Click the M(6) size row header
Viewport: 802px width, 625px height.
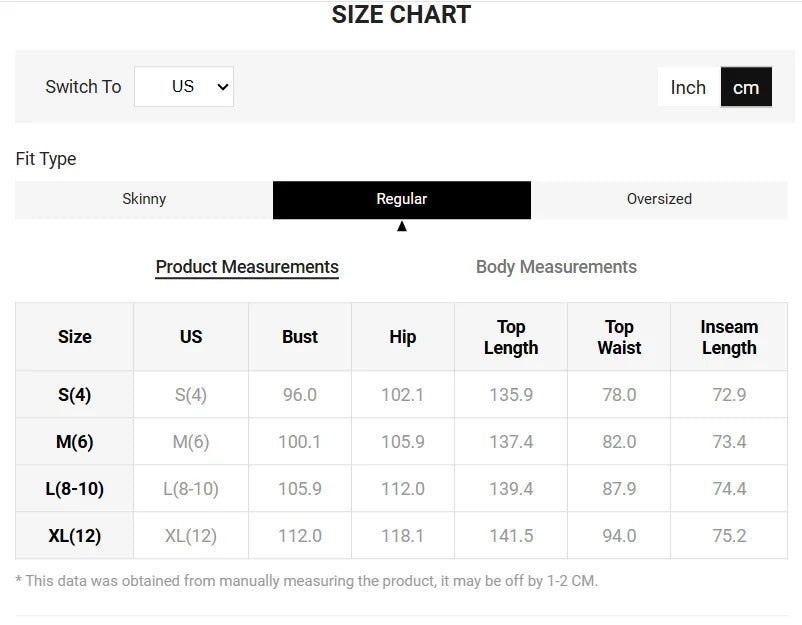click(75, 442)
